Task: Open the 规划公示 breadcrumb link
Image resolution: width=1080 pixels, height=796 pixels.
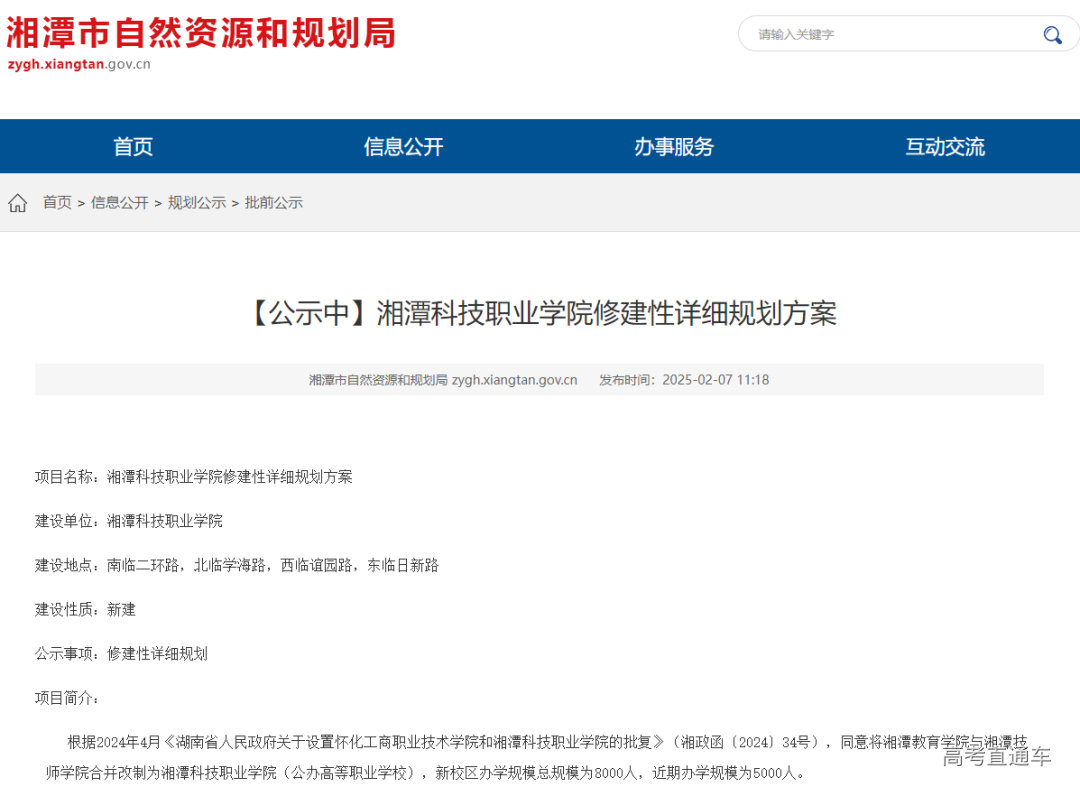Action: (x=196, y=202)
